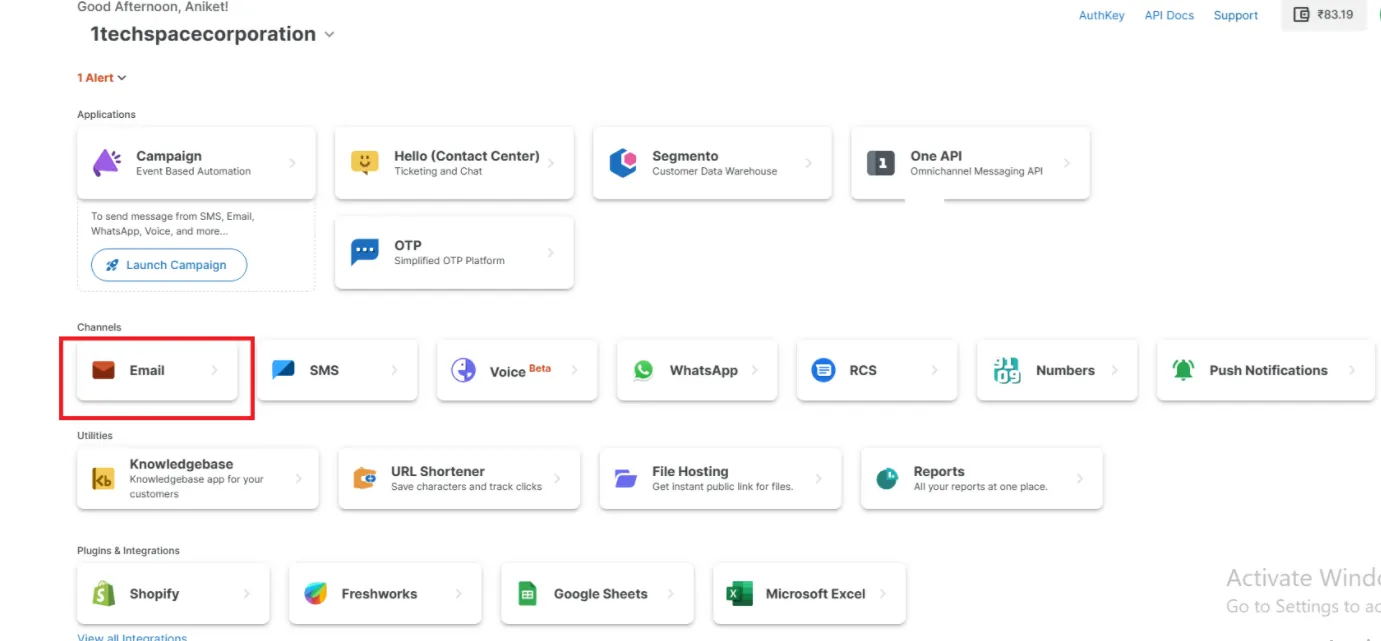Click "Event Based Automation" subtitle
Viewport: 1381px width, 641px height.
193,172
